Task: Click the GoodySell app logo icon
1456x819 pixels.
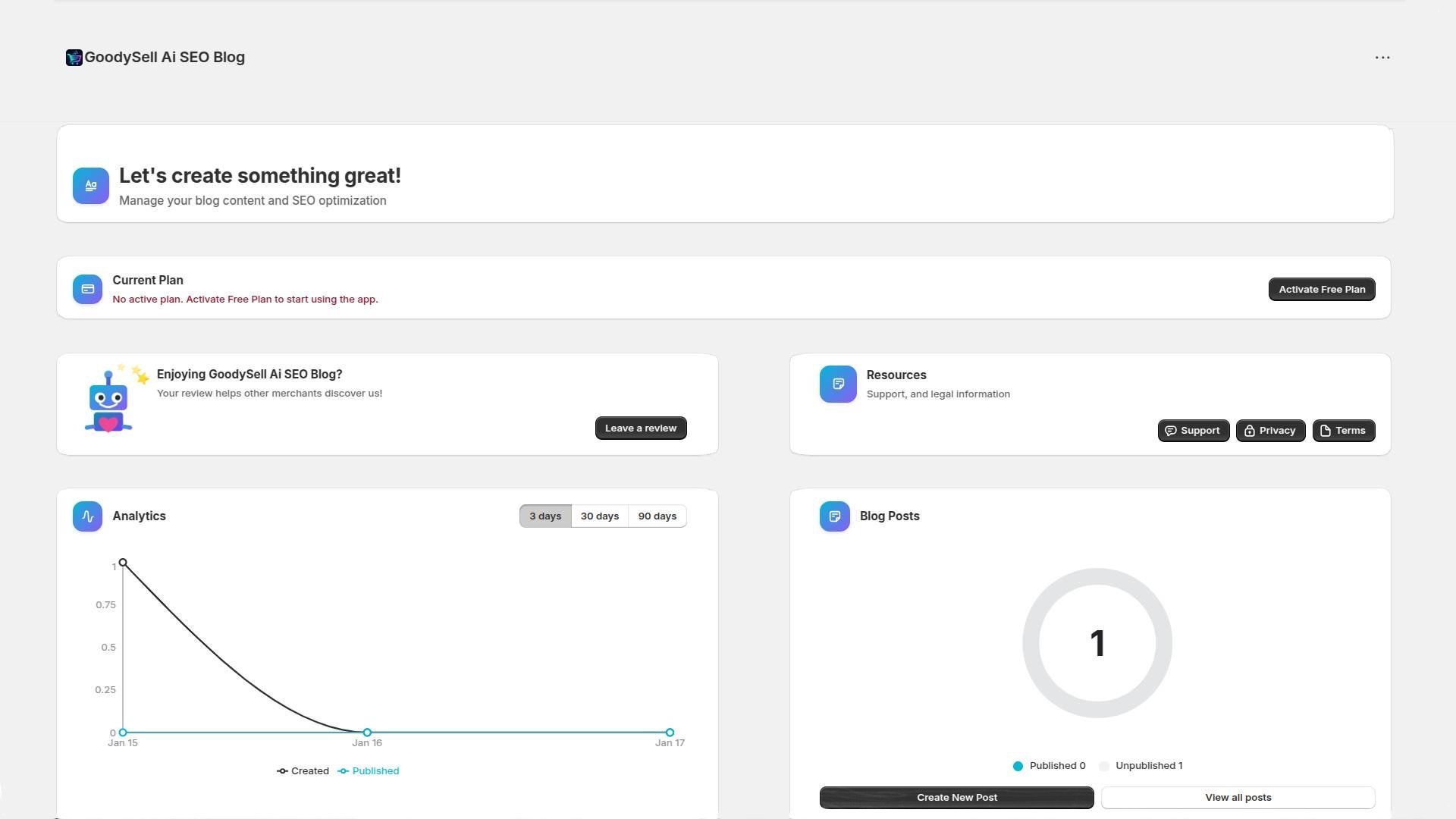Action: pos(74,57)
